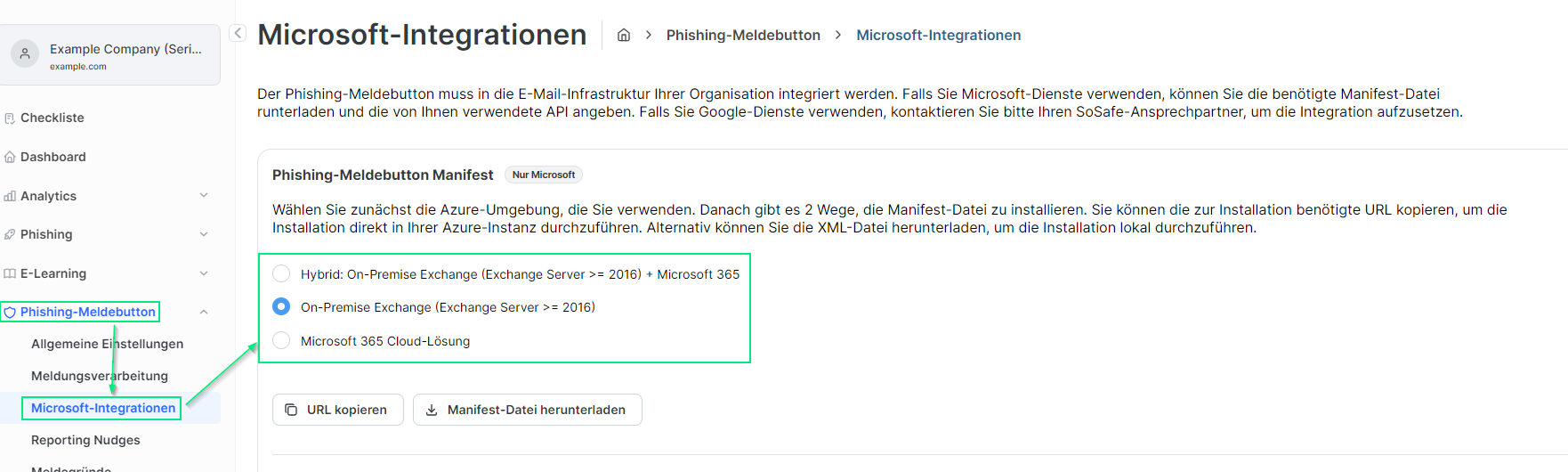Expand the E-Learning menu chevron
Viewport: 1568px width, 472px height.
[x=204, y=273]
